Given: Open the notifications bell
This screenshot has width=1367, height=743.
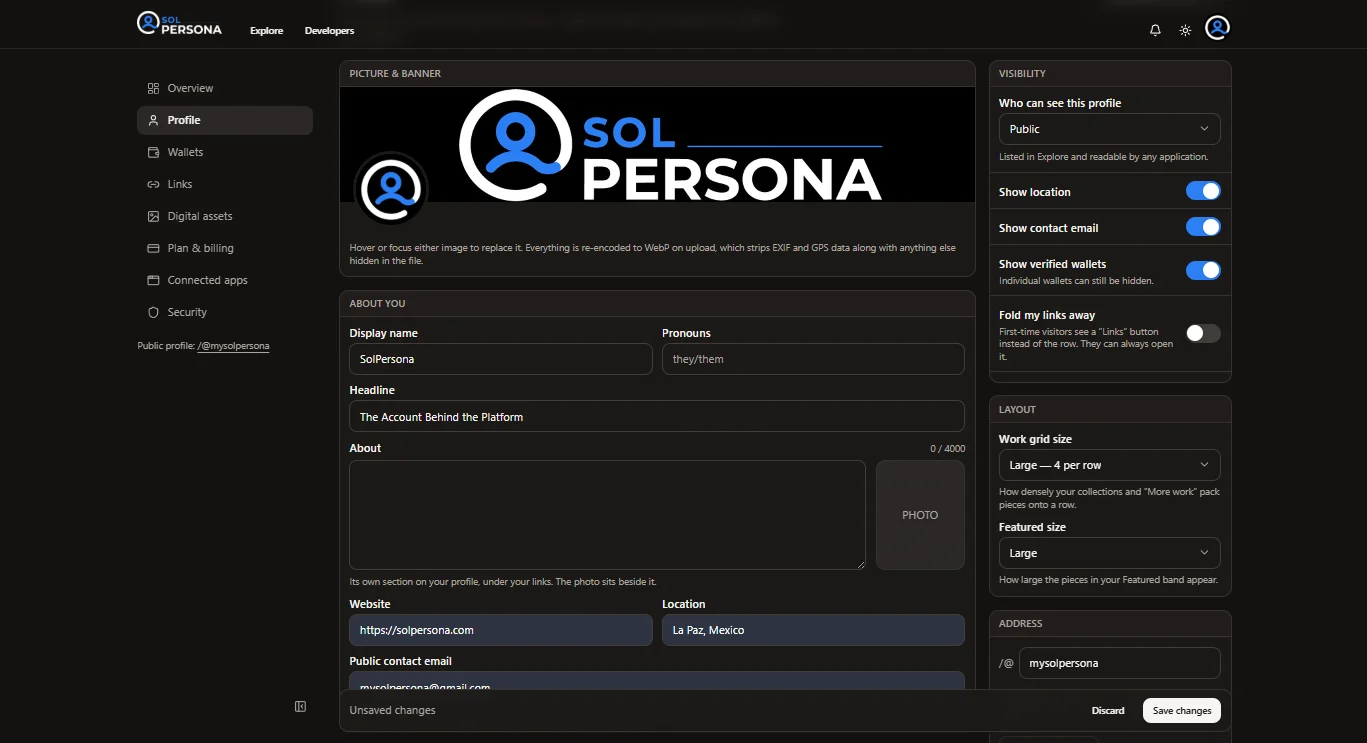Looking at the screenshot, I should [x=1155, y=30].
